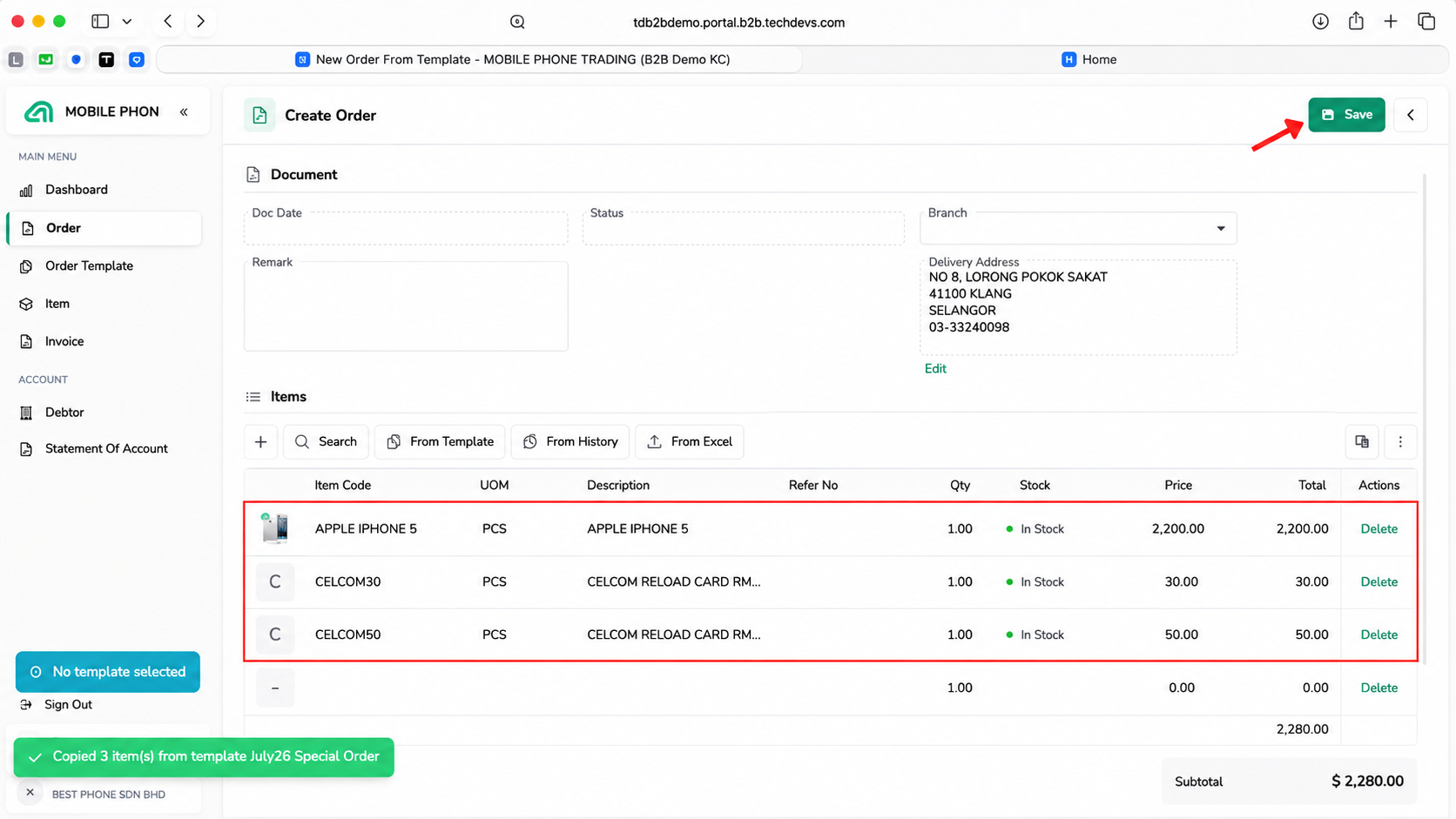Save the order with the Save button
Image resolution: width=1456 pixels, height=819 pixels.
pos(1346,115)
